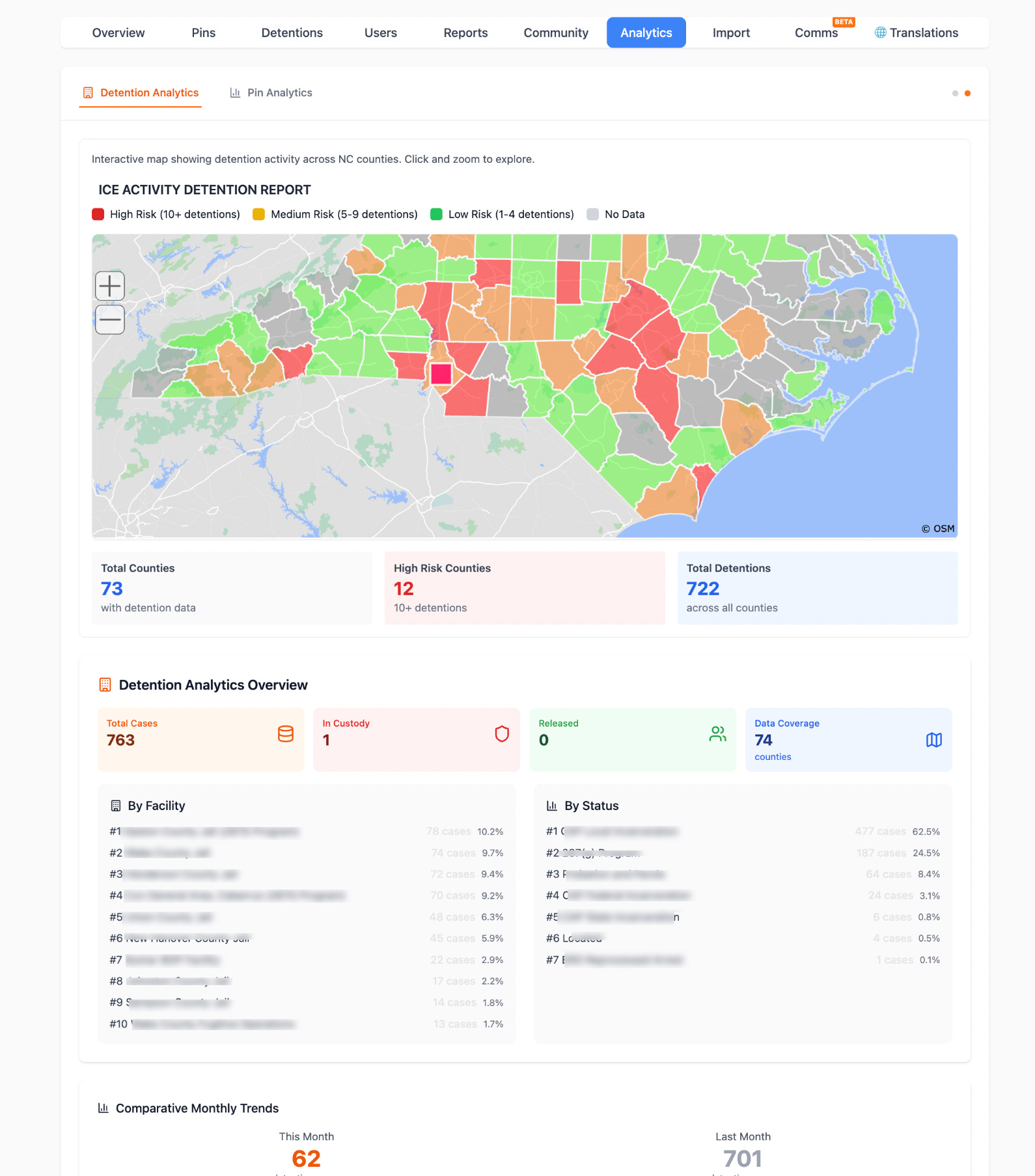Click the High Risk Counties 12 card
The height and width of the screenshot is (1176, 1035).
tap(525, 588)
